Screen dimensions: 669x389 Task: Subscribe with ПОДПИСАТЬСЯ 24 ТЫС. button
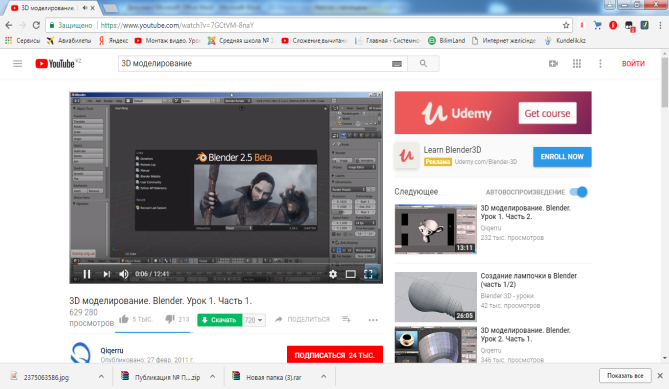pyautogui.click(x=334, y=354)
